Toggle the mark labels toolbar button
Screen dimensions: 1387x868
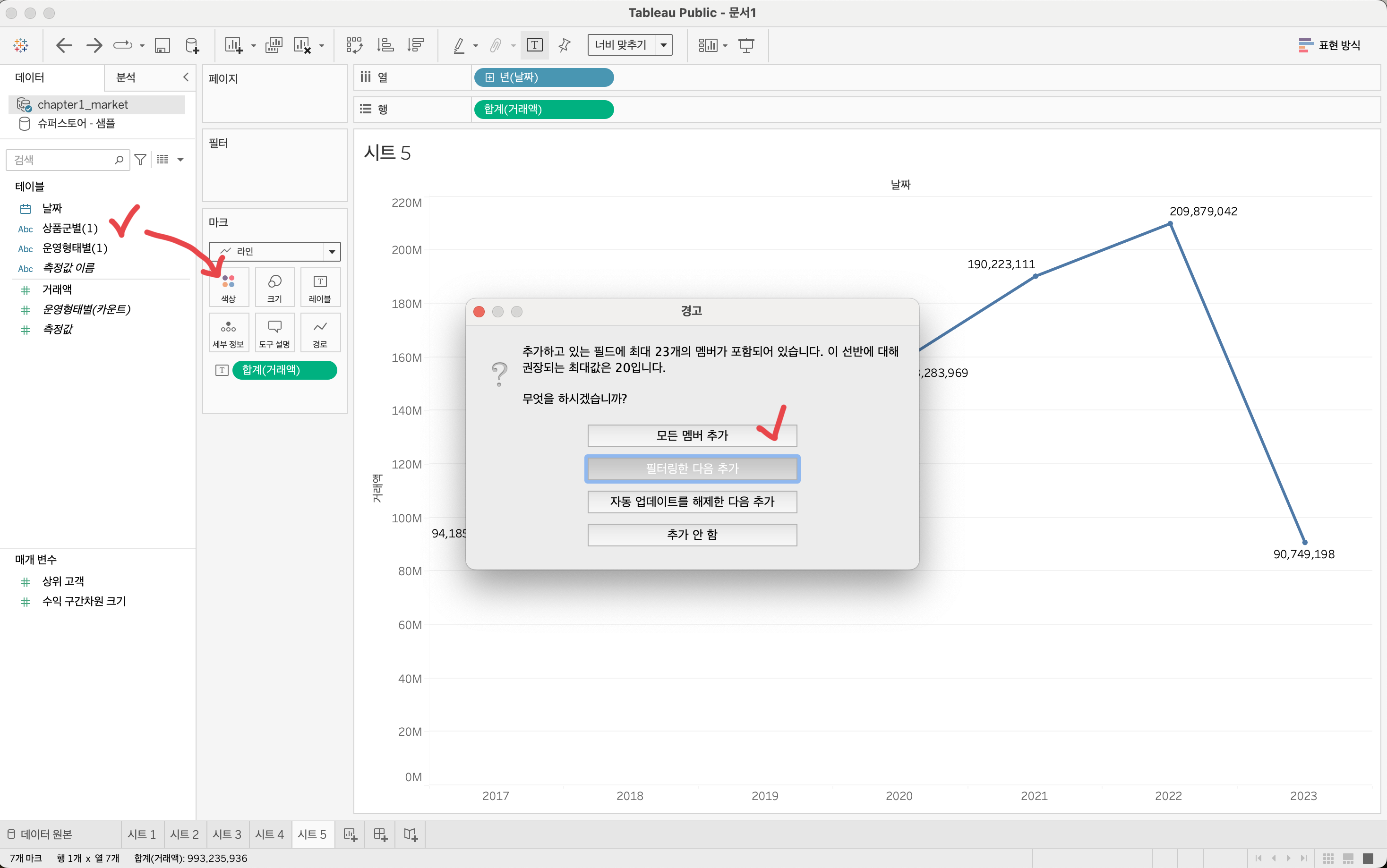click(534, 45)
